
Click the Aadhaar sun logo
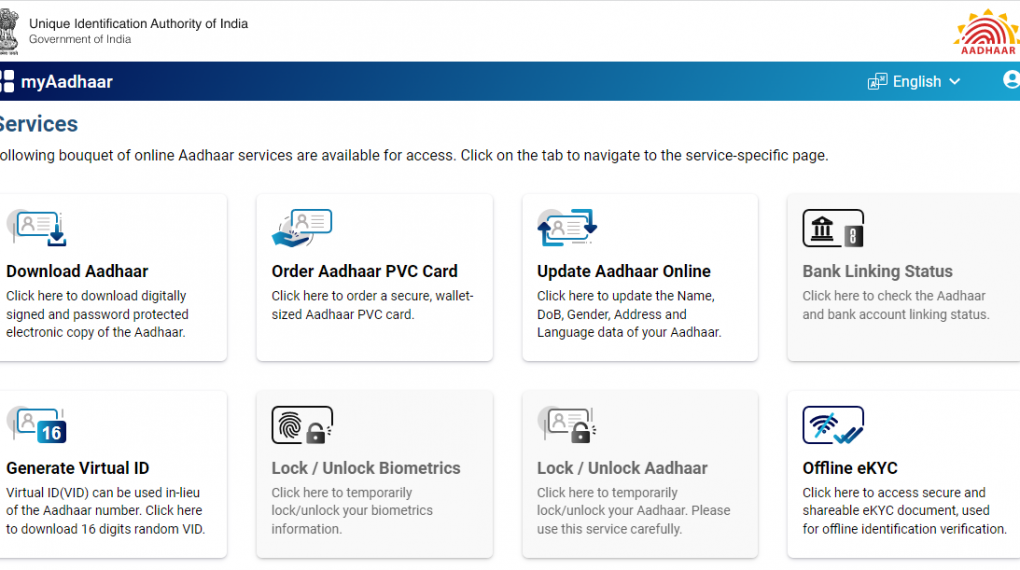987,31
